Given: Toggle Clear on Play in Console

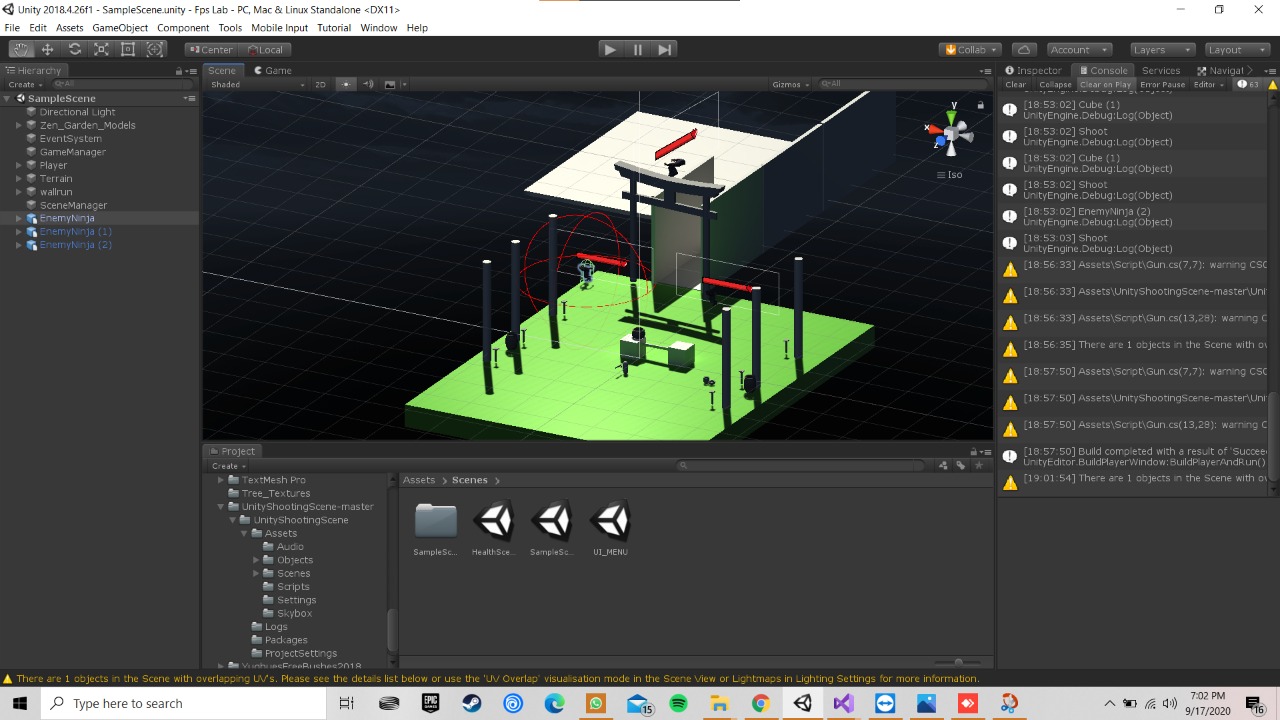Looking at the screenshot, I should tap(1105, 84).
